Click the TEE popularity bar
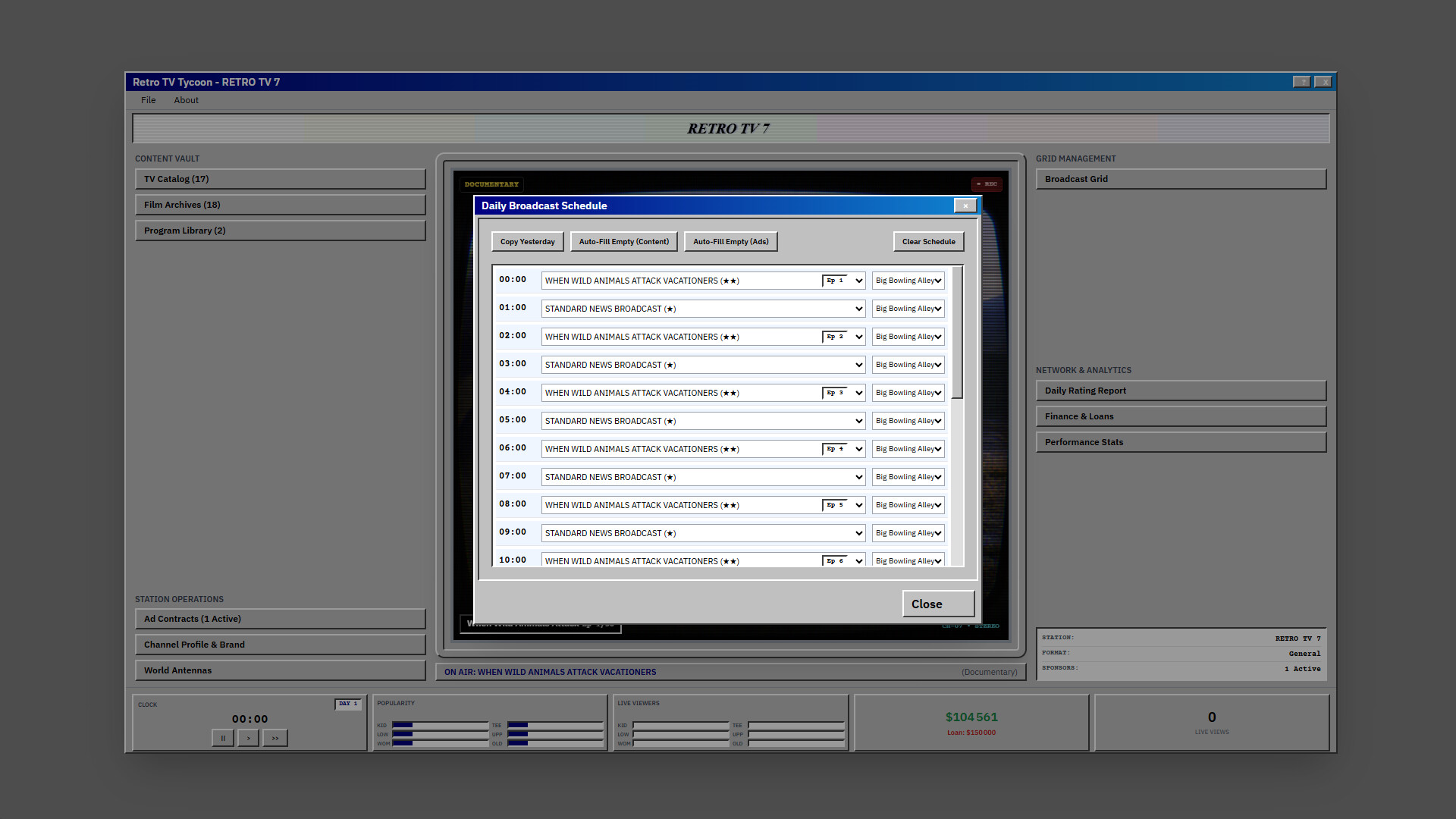 pos(555,725)
